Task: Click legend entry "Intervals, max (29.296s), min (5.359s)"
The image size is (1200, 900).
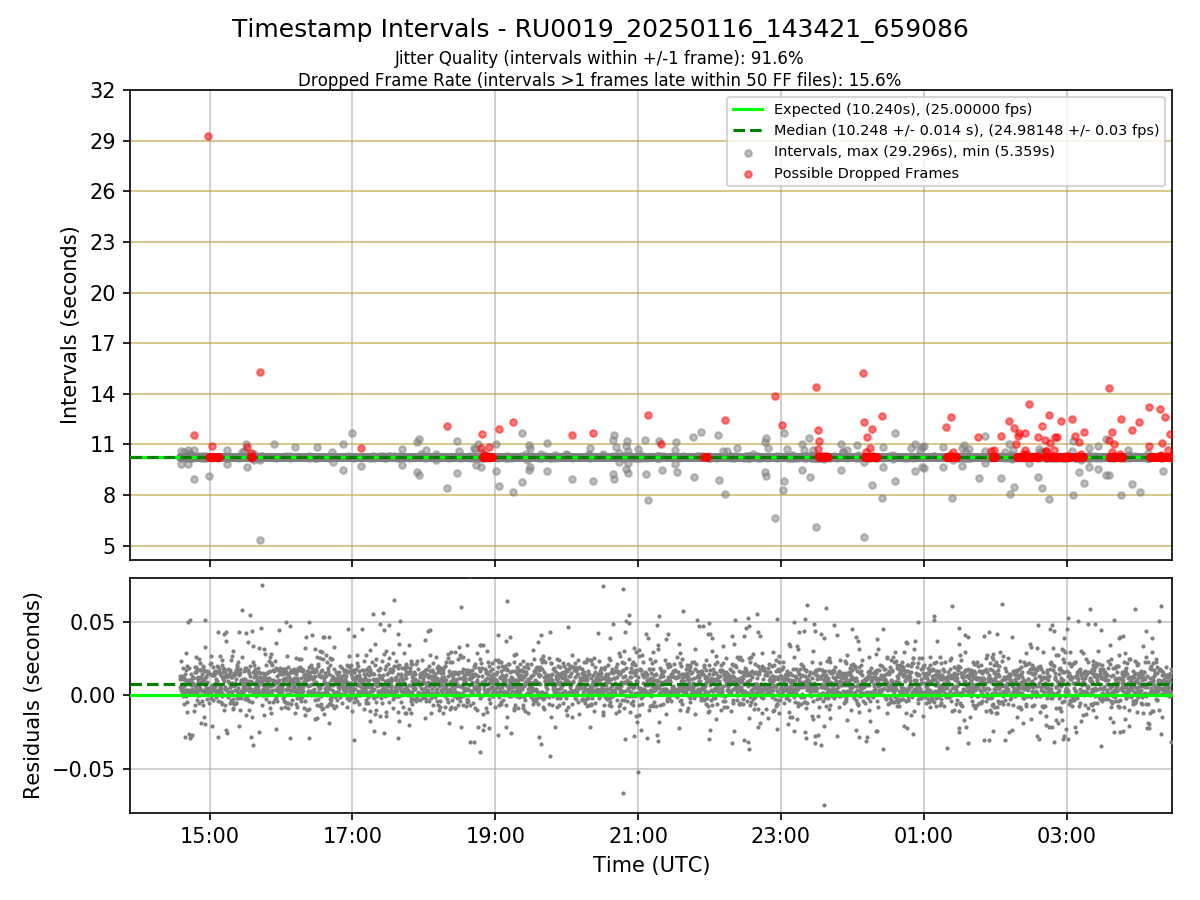Action: point(914,151)
